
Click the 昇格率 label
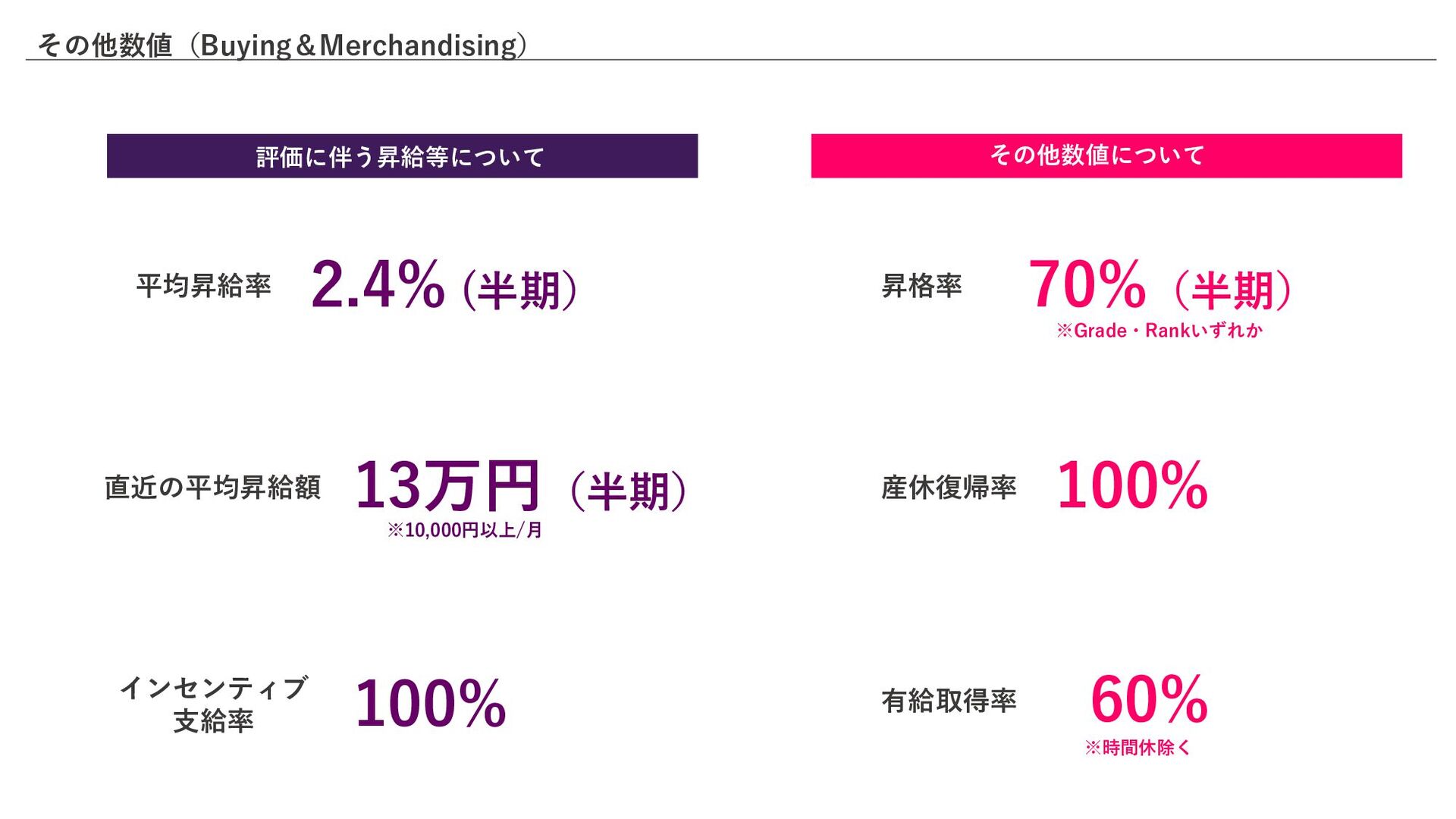(921, 286)
